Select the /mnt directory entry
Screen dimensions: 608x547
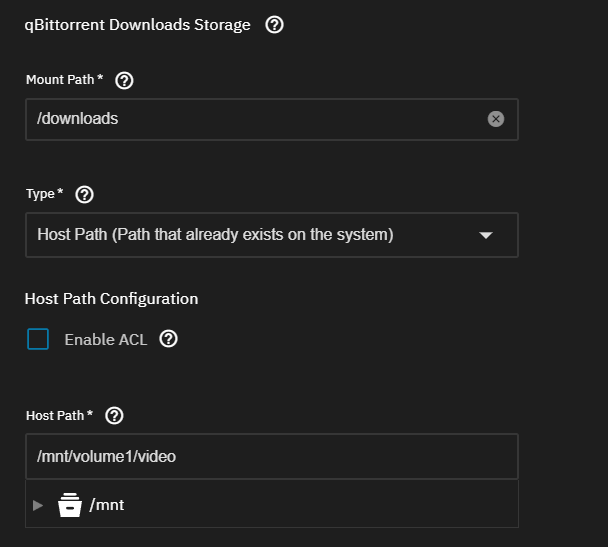107,505
